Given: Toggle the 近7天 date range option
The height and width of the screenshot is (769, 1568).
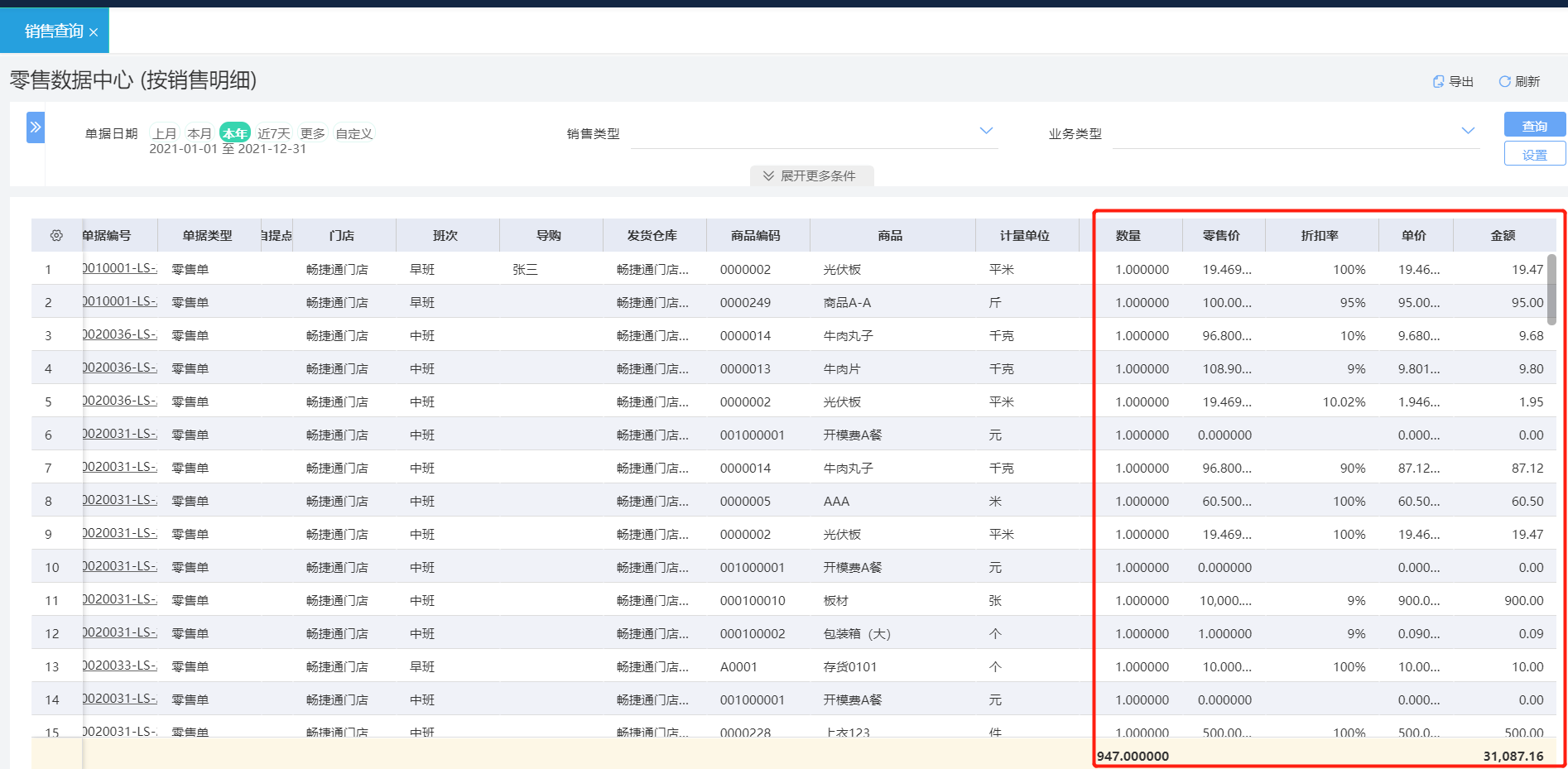Looking at the screenshot, I should point(274,133).
